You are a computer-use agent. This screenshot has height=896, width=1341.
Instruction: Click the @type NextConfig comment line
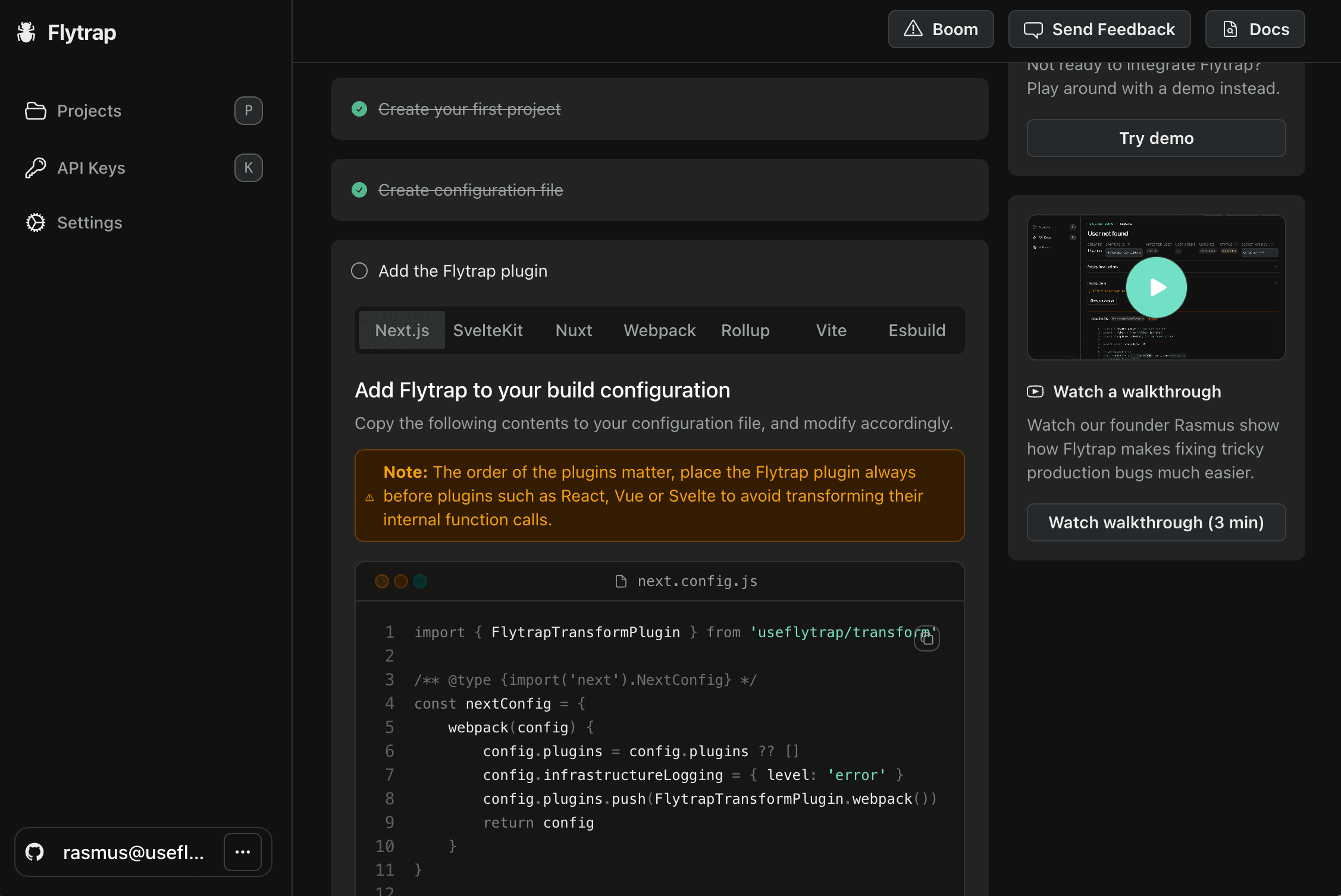585,680
